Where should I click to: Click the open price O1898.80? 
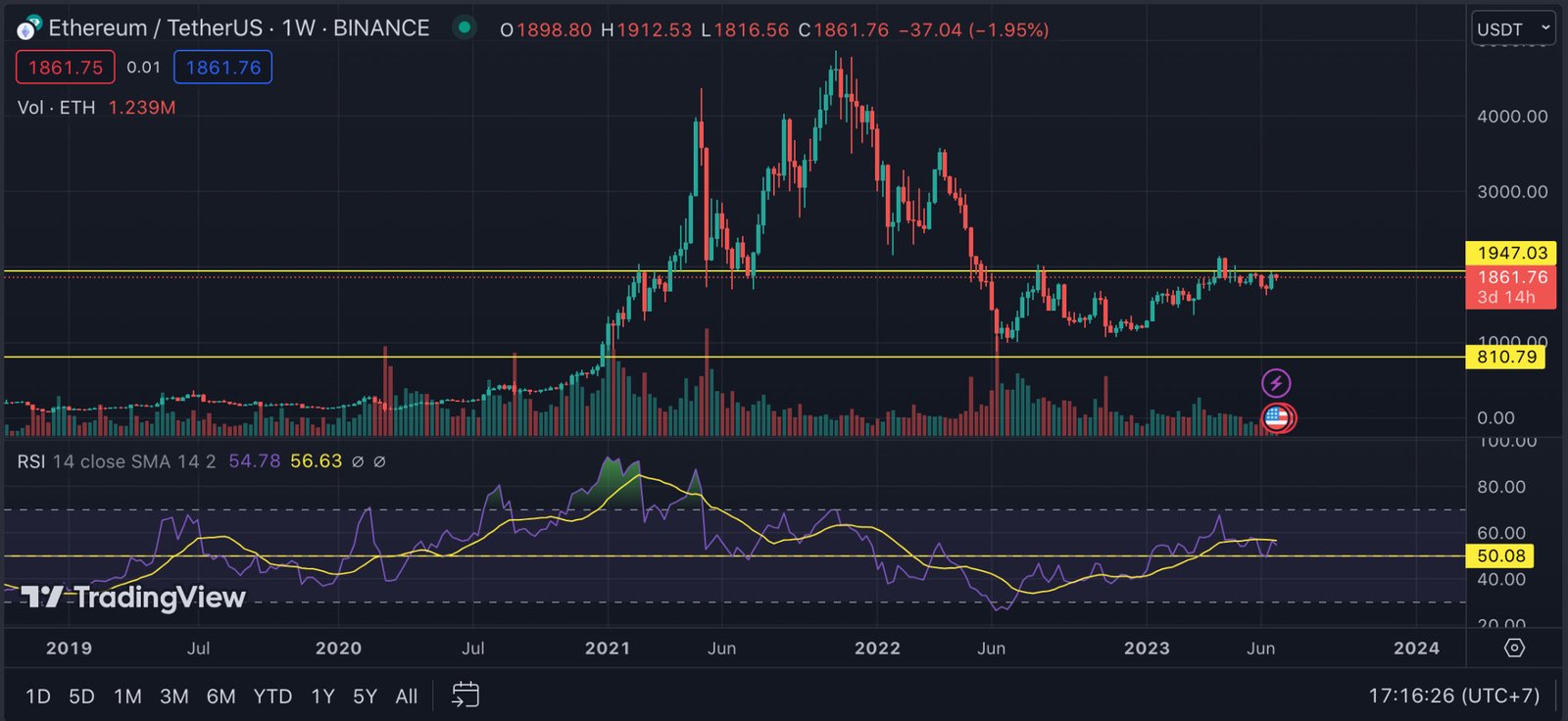[x=546, y=30]
